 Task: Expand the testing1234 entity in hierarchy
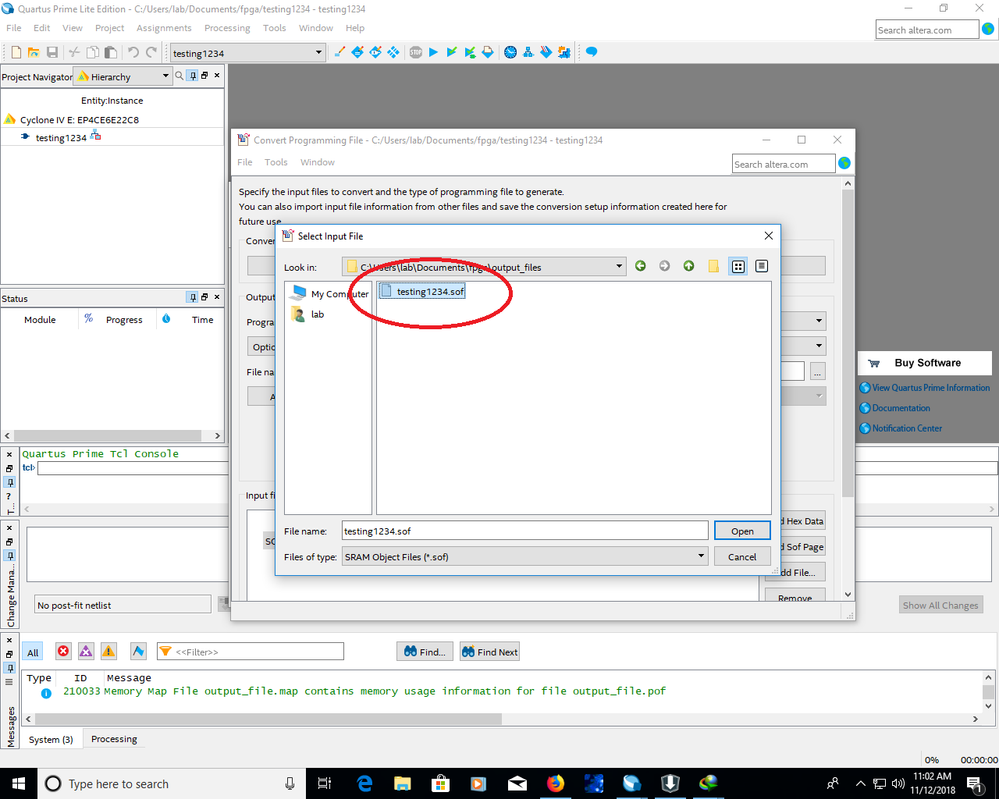(25, 137)
